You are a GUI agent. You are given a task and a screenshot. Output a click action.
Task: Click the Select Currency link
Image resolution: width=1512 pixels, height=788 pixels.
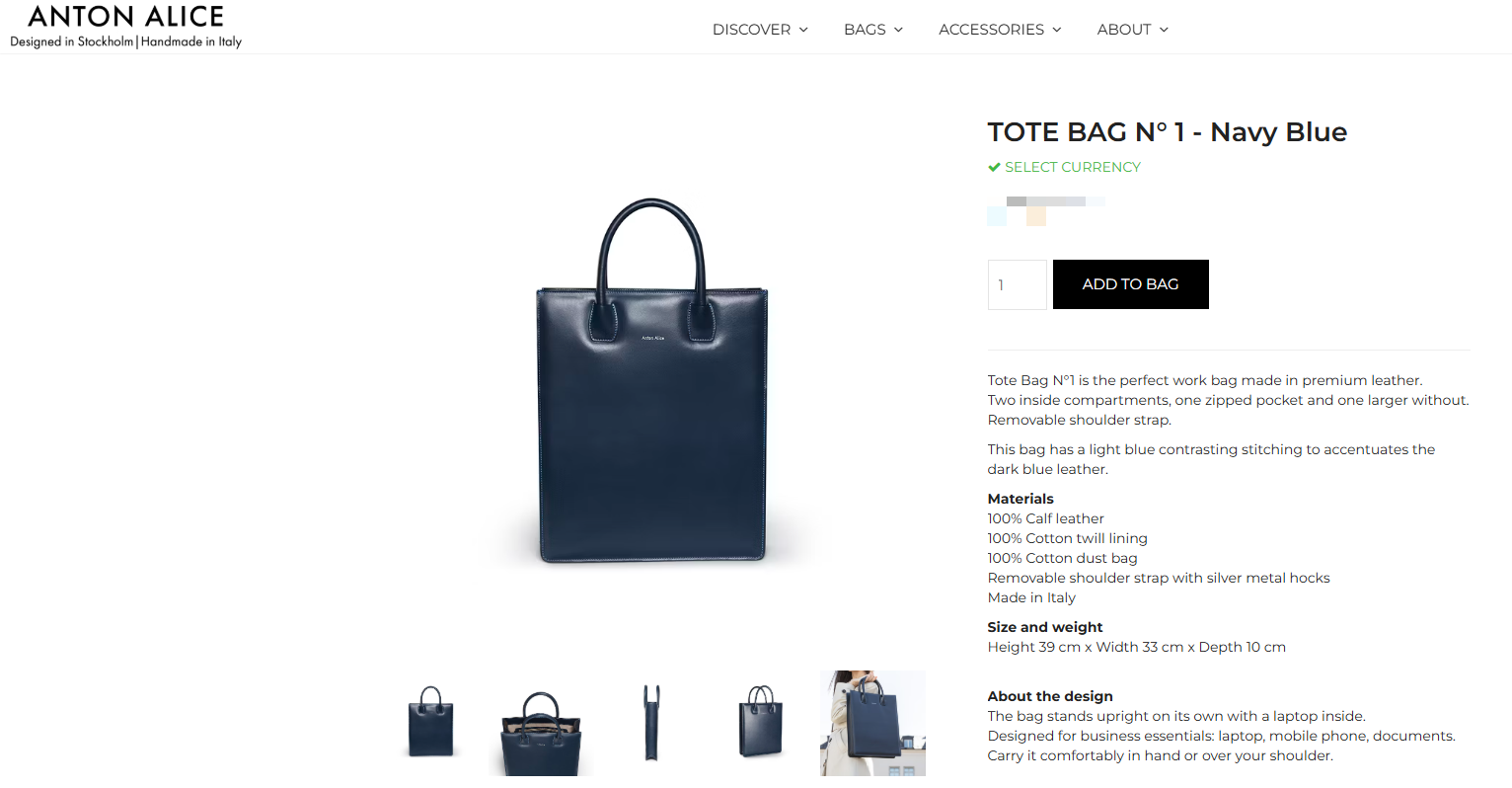point(1073,167)
